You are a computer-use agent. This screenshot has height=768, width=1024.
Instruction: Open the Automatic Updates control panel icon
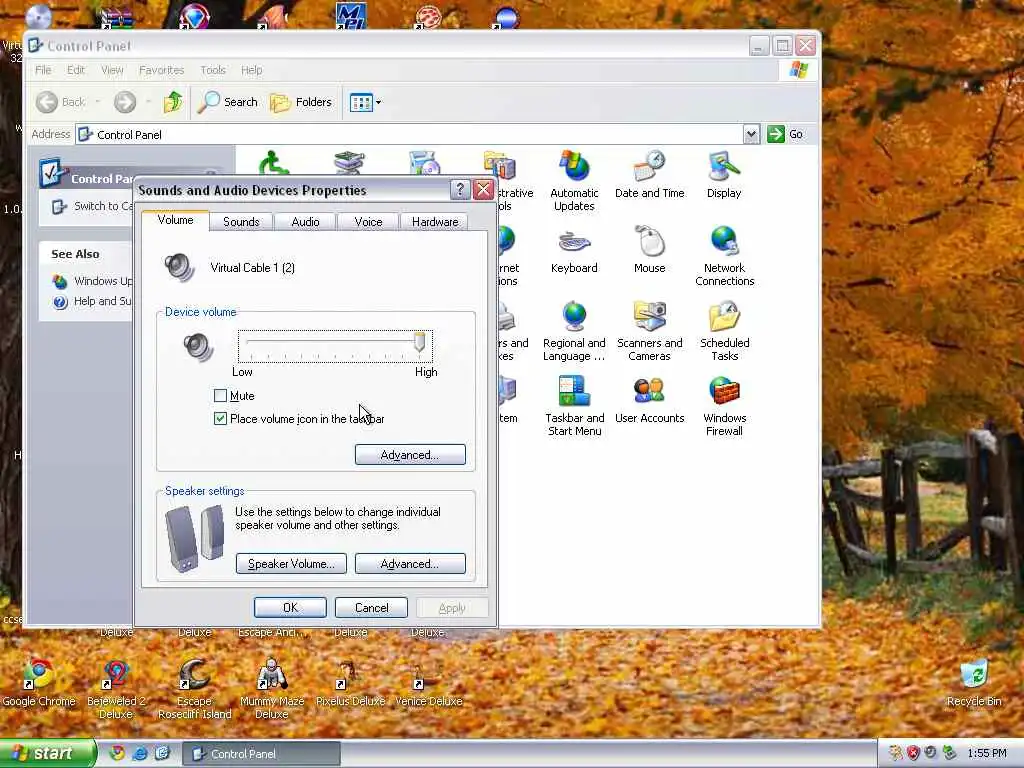click(x=574, y=180)
